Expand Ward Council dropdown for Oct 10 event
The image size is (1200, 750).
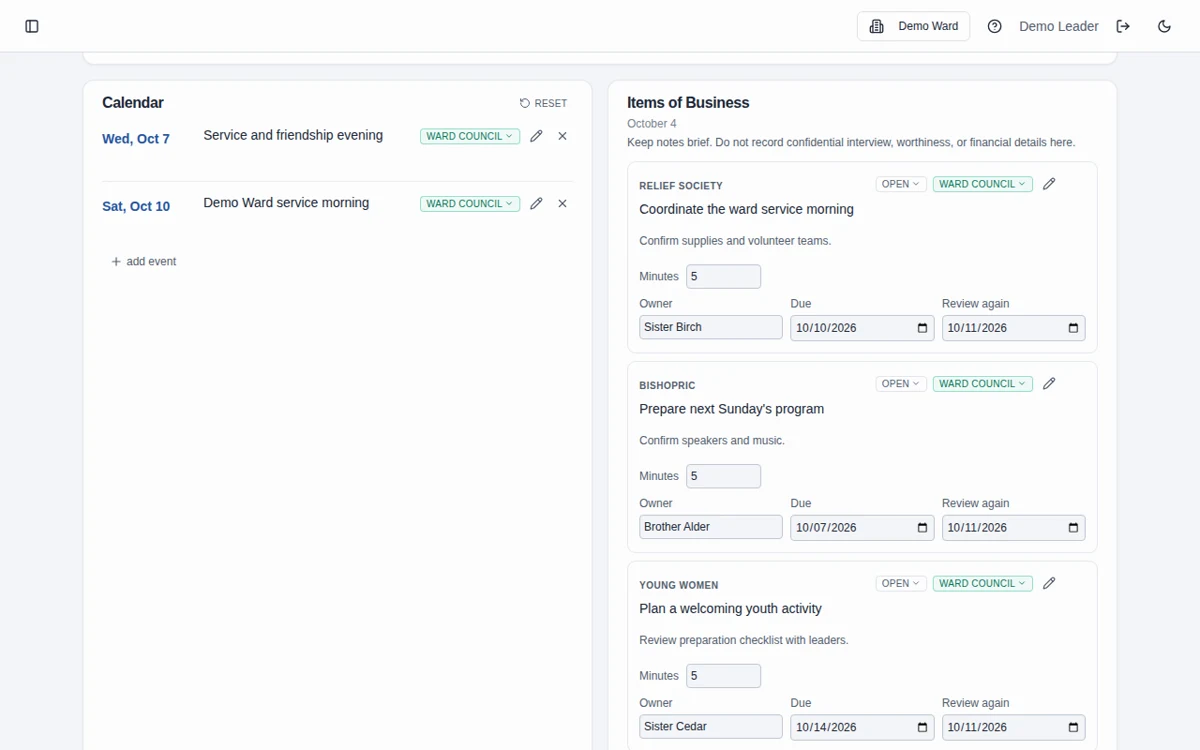(x=470, y=203)
